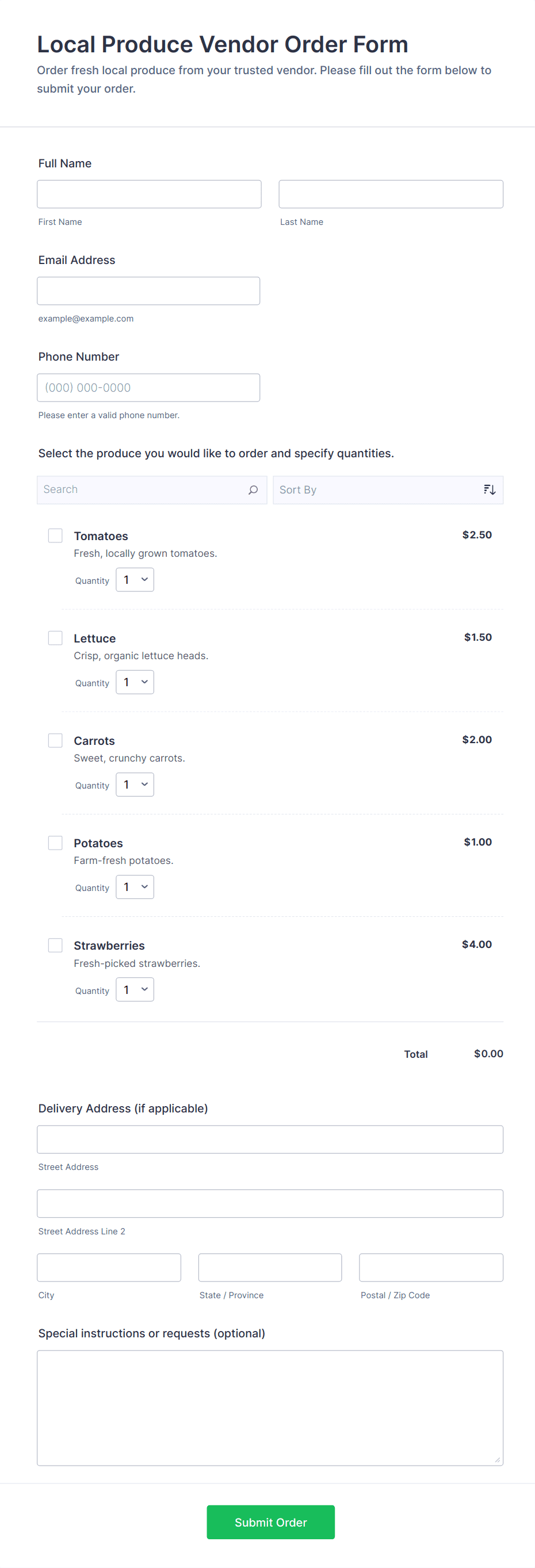
Task: Open the Carrots quantity dropdown
Action: click(x=135, y=784)
